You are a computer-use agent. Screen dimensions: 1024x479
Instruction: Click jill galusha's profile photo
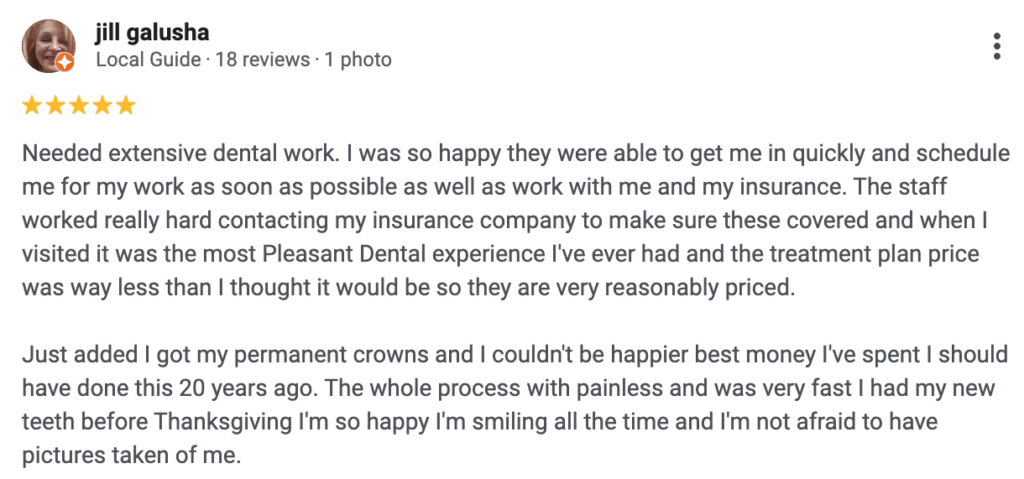point(47,45)
